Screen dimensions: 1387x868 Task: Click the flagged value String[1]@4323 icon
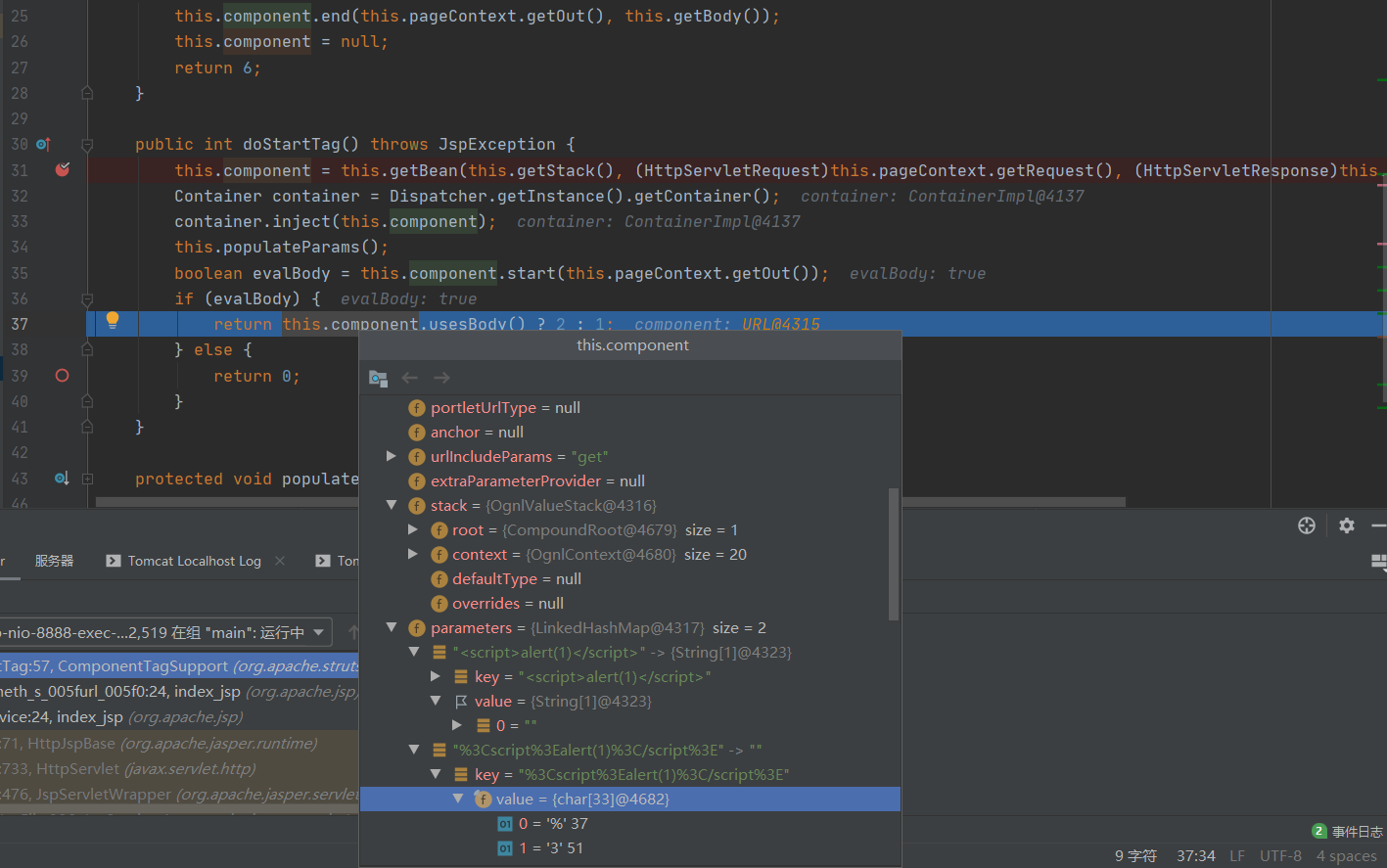pos(461,701)
